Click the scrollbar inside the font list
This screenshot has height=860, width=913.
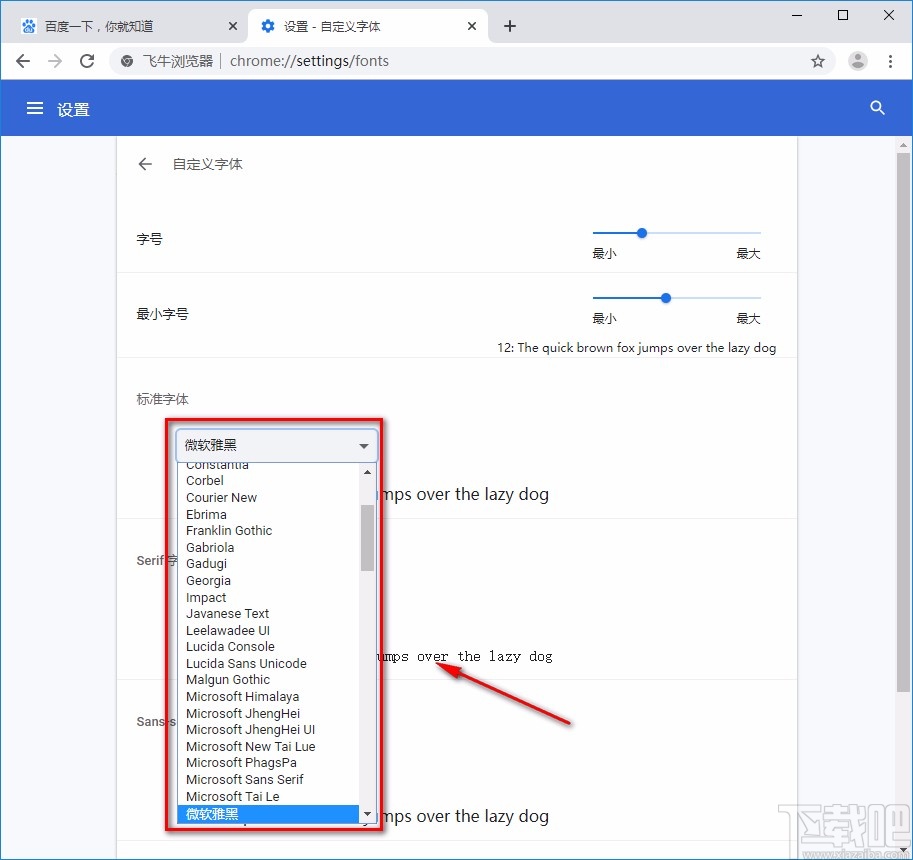click(367, 537)
